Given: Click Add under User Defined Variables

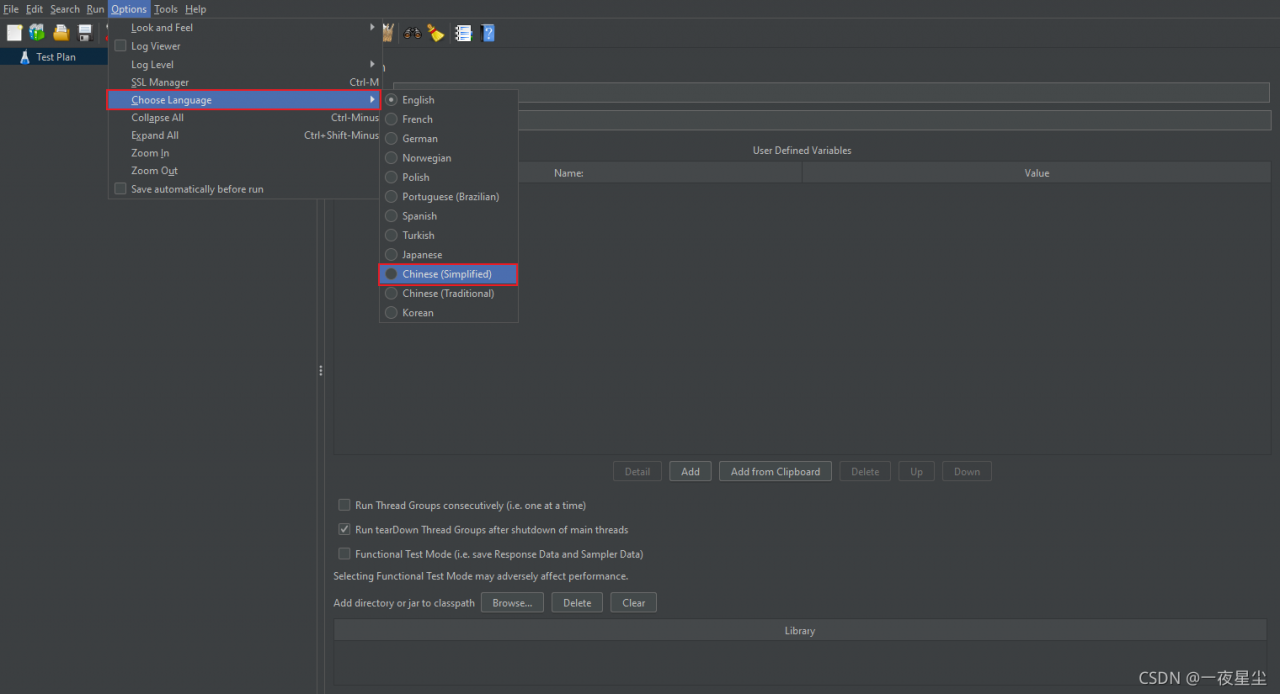Looking at the screenshot, I should [691, 472].
